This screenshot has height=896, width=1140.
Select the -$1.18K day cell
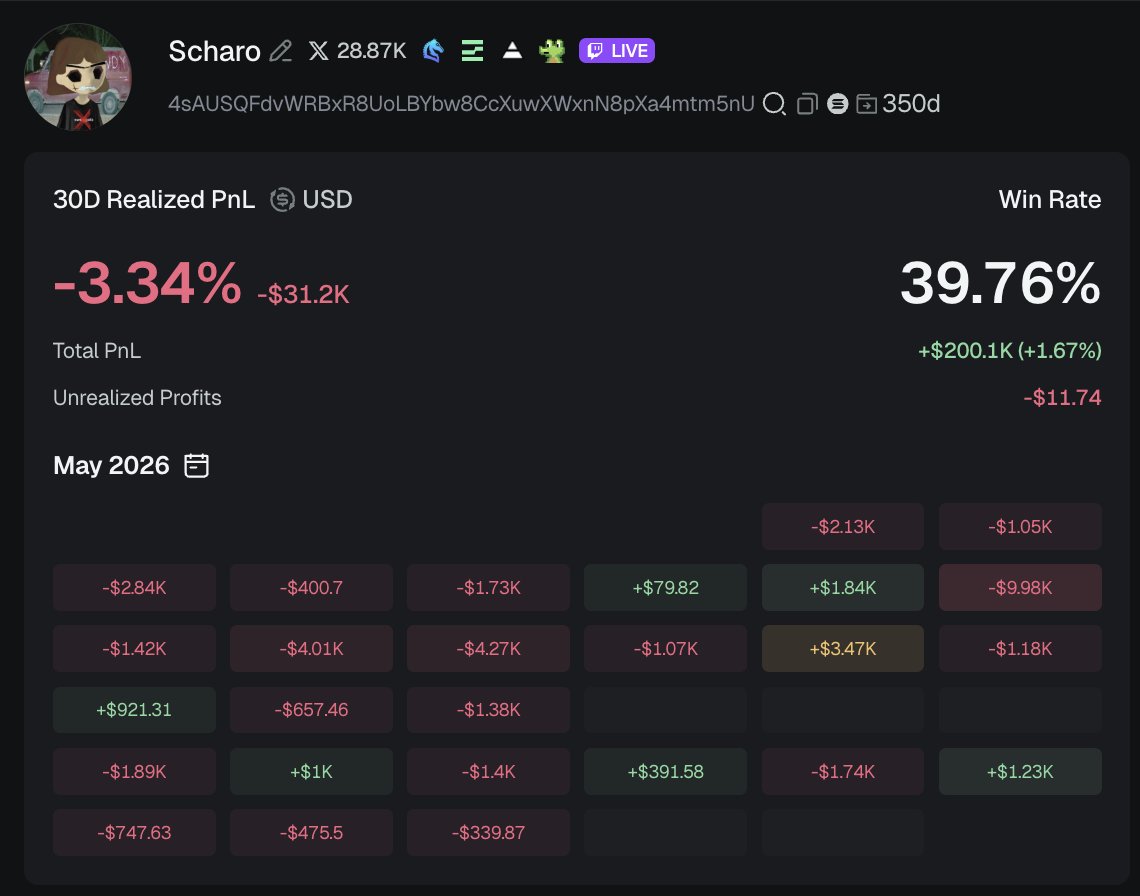coord(1020,649)
